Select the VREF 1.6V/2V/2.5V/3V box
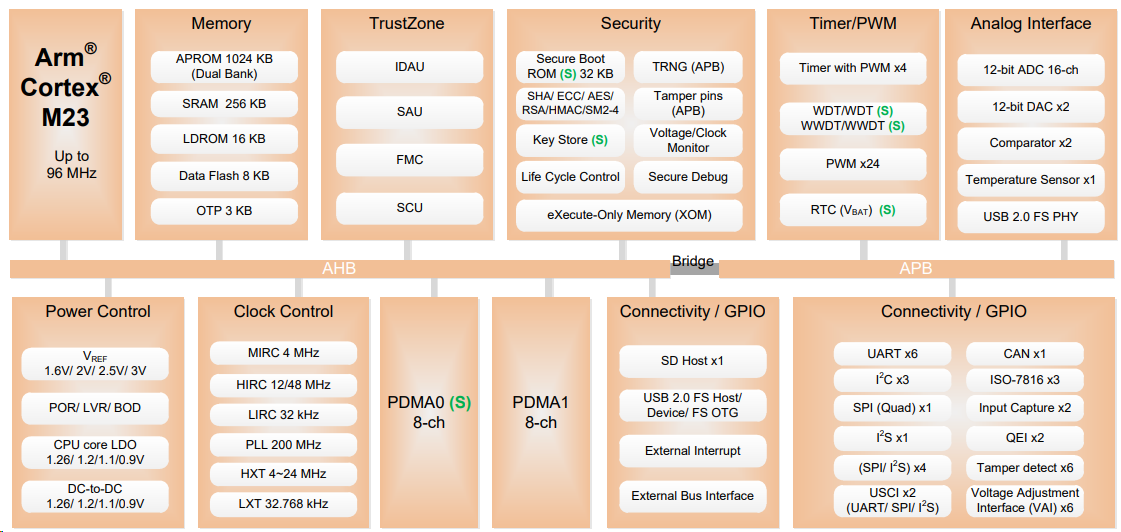1121x532 pixels. pyautogui.click(x=95, y=365)
